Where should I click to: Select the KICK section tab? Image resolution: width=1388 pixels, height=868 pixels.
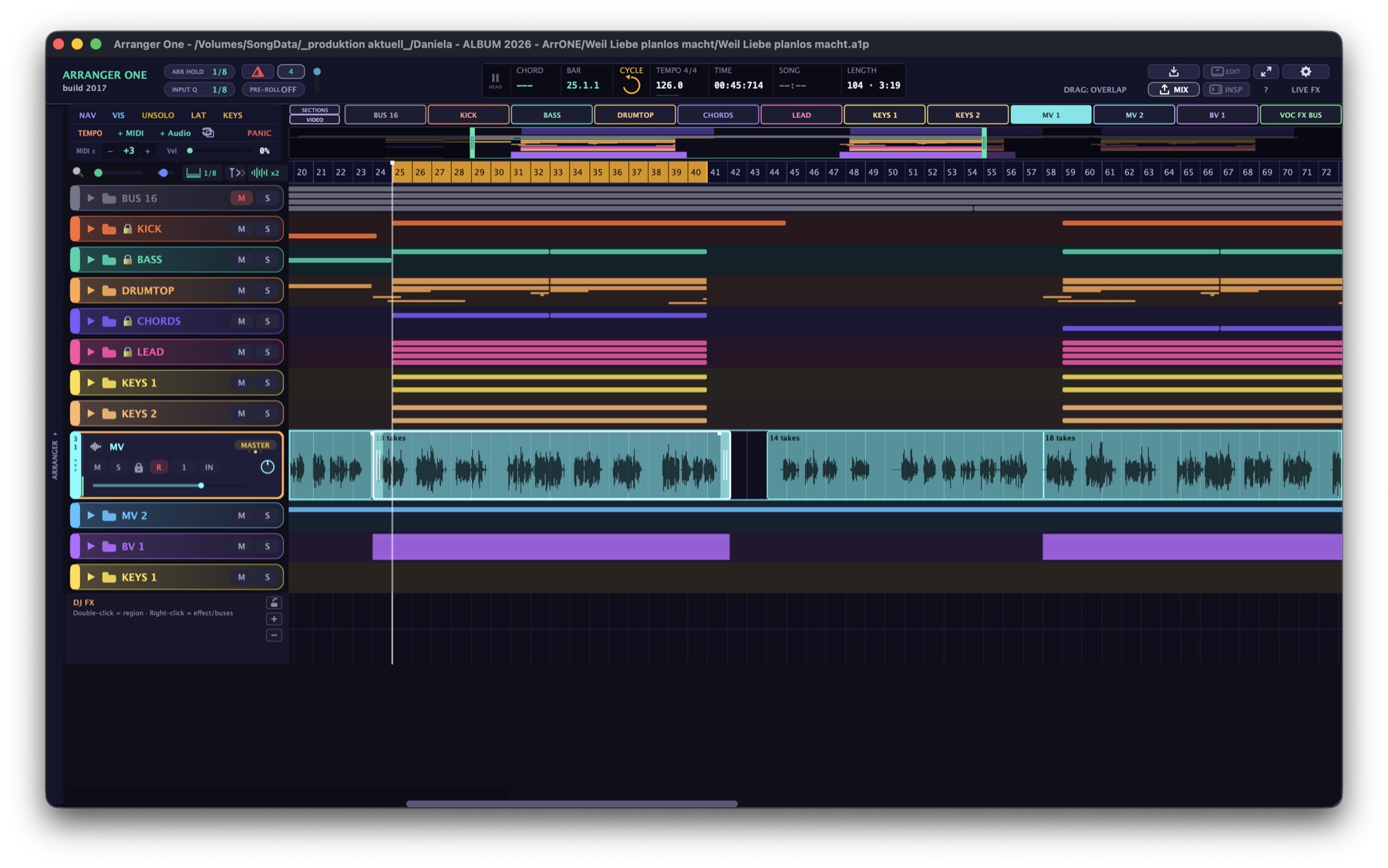(468, 115)
